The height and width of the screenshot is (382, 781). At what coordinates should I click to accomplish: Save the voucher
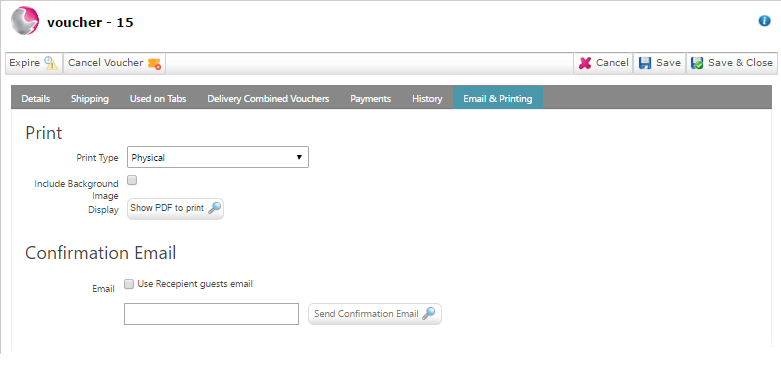click(x=659, y=63)
